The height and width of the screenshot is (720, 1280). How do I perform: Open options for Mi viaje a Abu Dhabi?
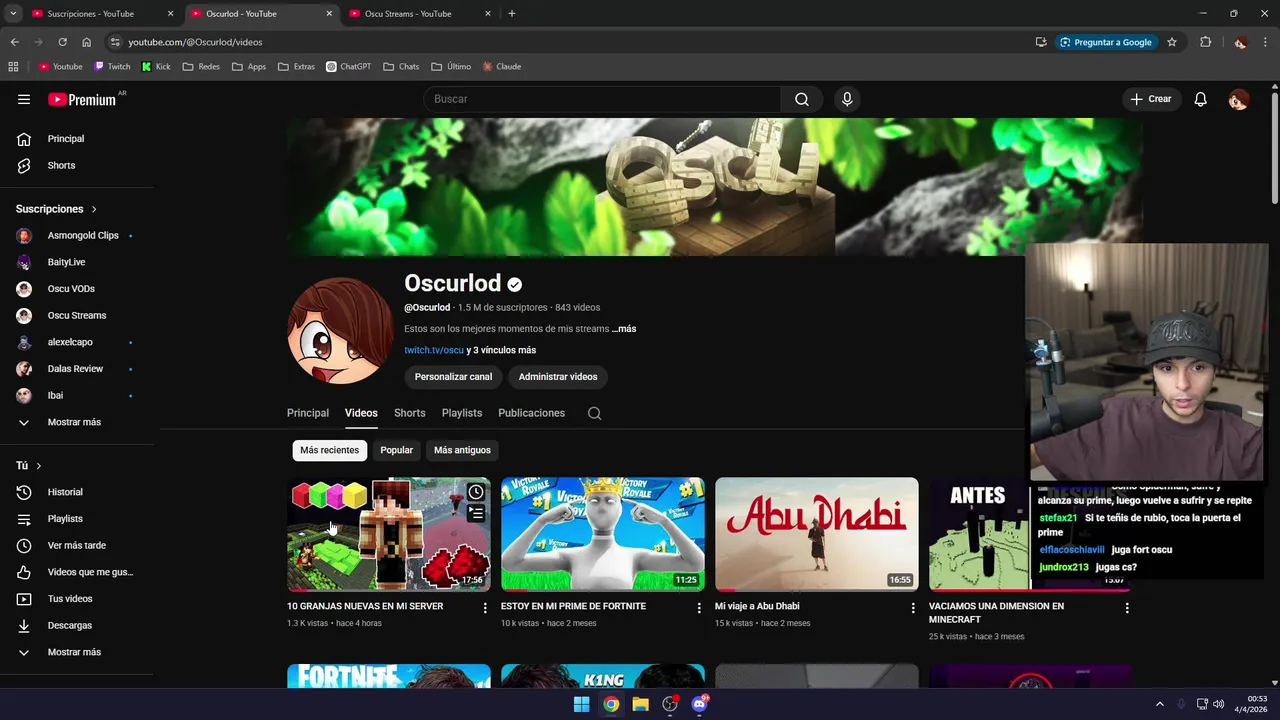(x=912, y=608)
